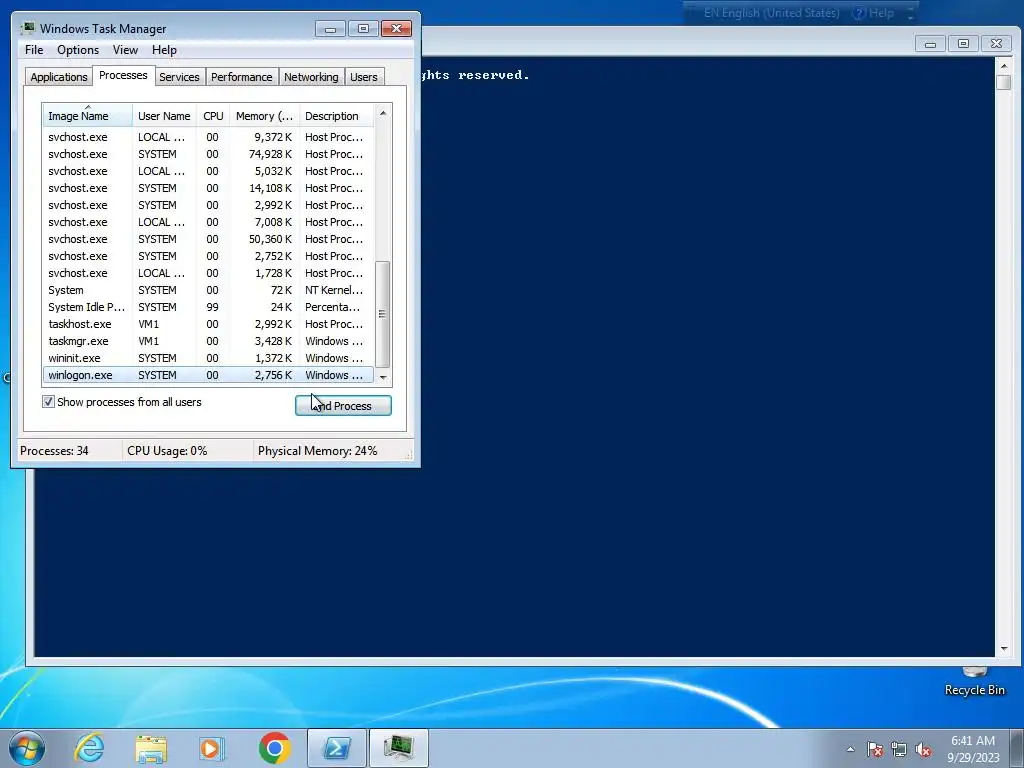This screenshot has width=1024, height=768.
Task: Open the Help menu in Task Manager
Action: pyautogui.click(x=164, y=50)
